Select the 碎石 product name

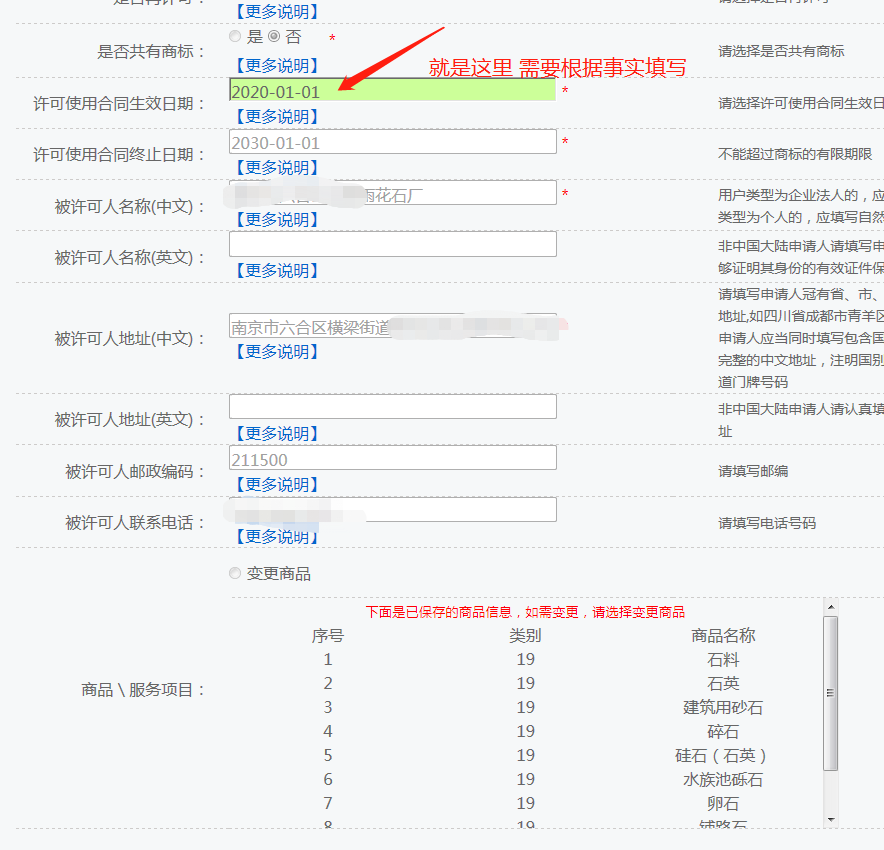click(723, 732)
